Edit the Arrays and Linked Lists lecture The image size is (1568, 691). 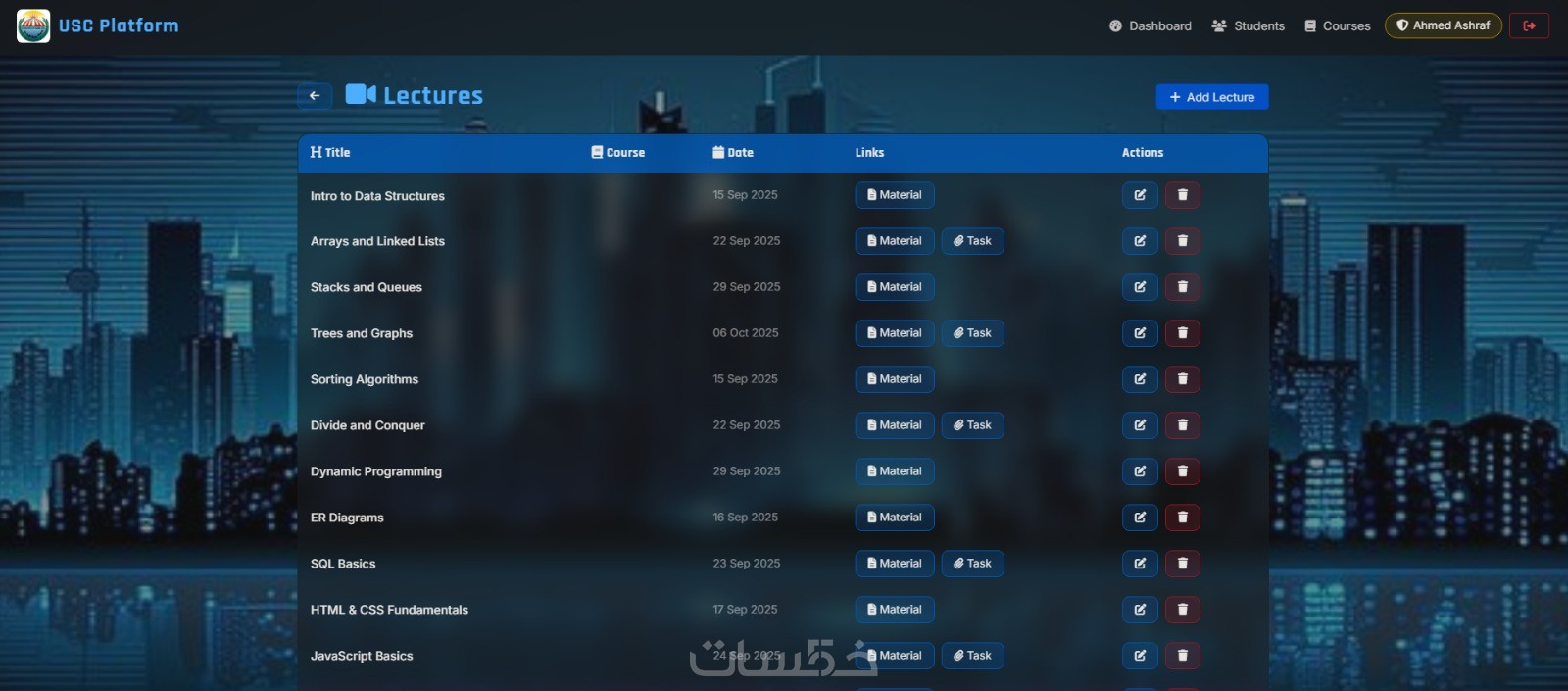(1140, 241)
